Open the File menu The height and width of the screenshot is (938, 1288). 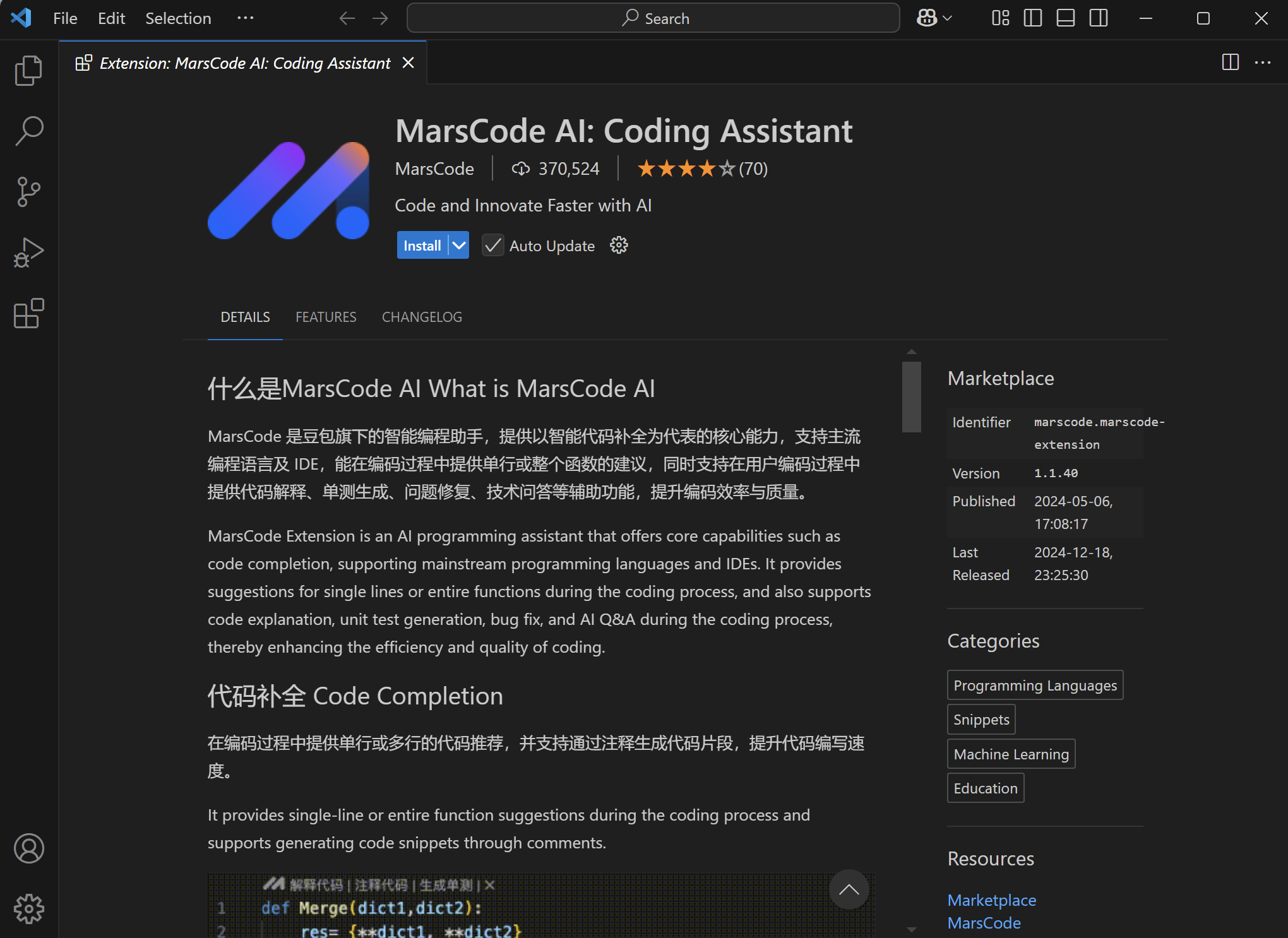(x=64, y=18)
